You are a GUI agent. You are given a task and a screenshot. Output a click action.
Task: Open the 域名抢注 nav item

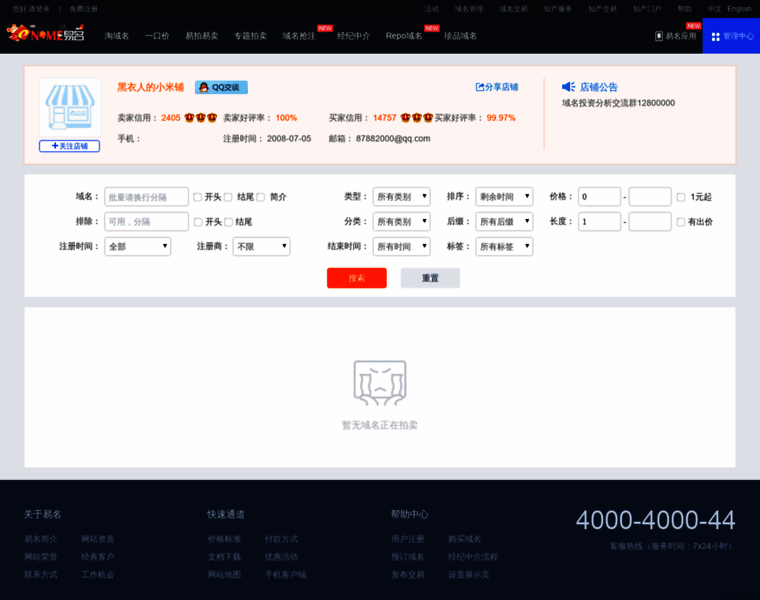299,36
